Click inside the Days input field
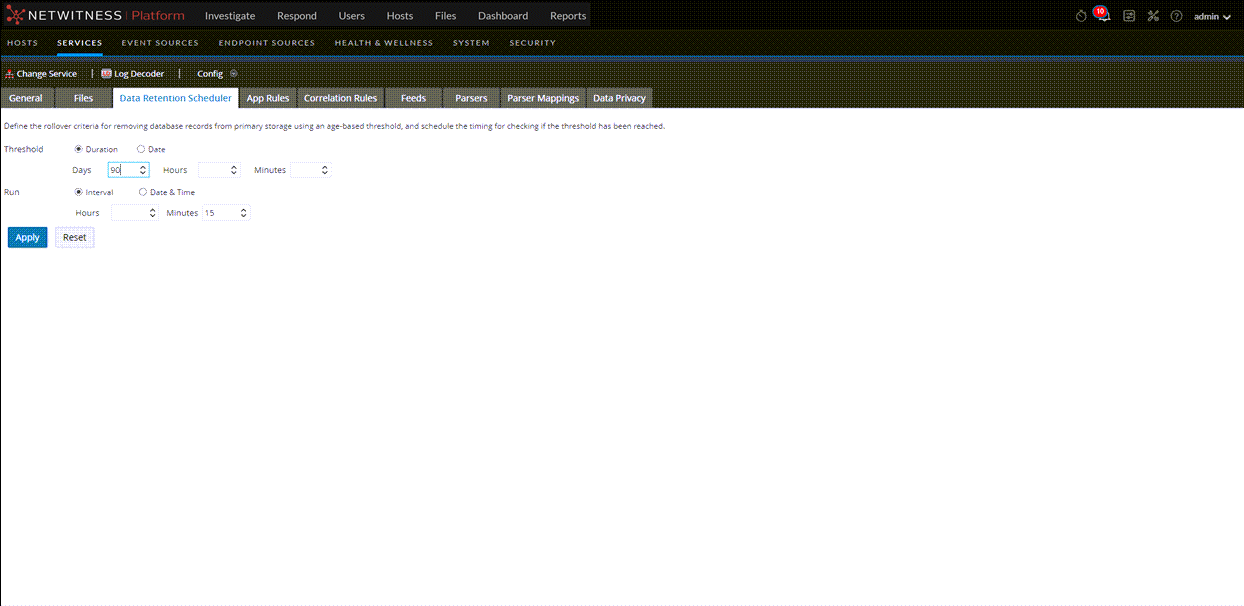The height and width of the screenshot is (606, 1244). 122,169
